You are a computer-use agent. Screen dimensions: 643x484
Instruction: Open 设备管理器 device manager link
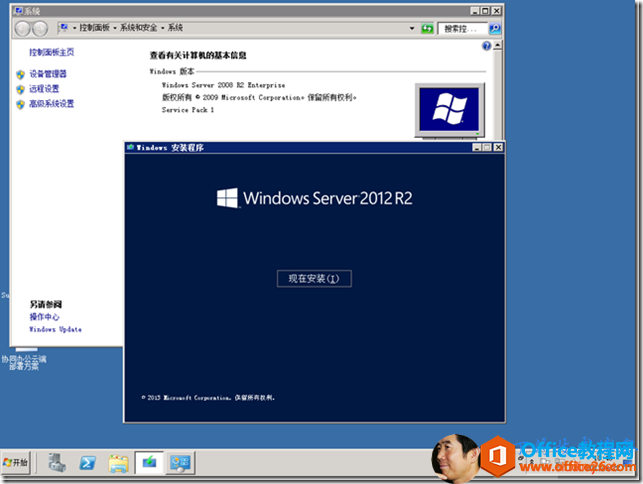click(x=48, y=74)
